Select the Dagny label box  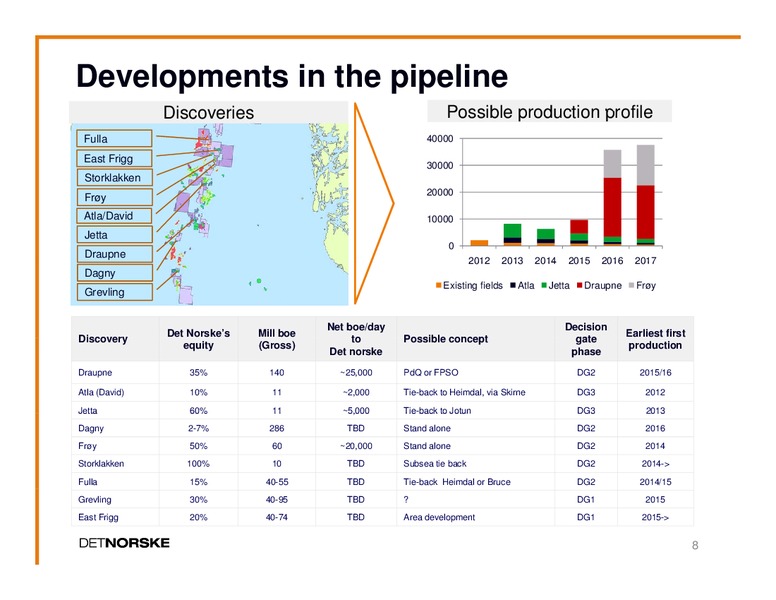[x=114, y=273]
